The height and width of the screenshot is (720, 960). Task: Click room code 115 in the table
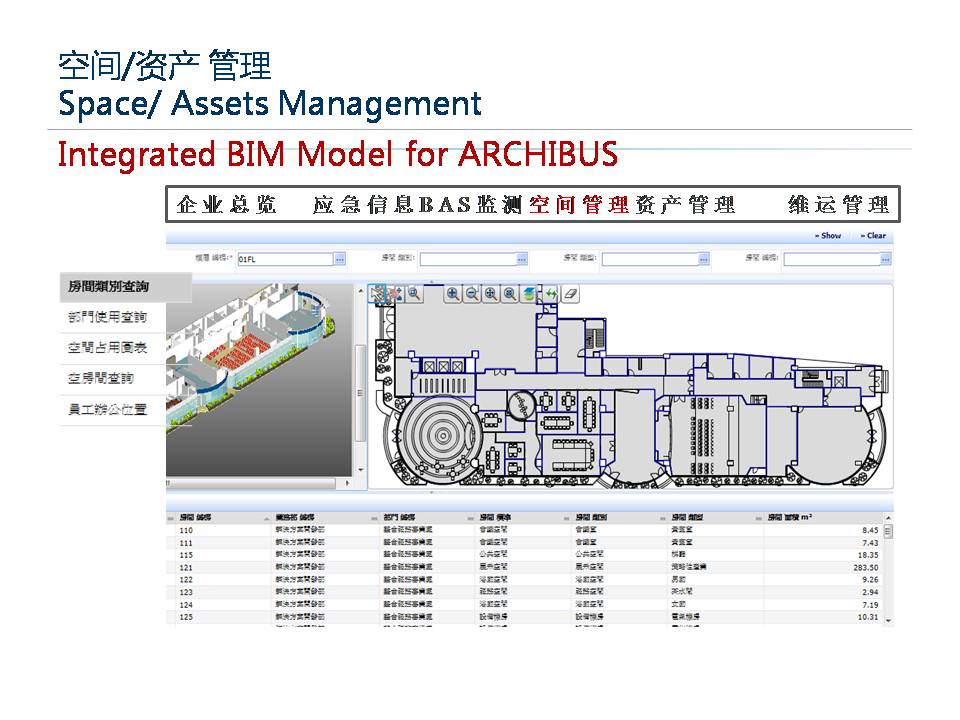pyautogui.click(x=186, y=555)
